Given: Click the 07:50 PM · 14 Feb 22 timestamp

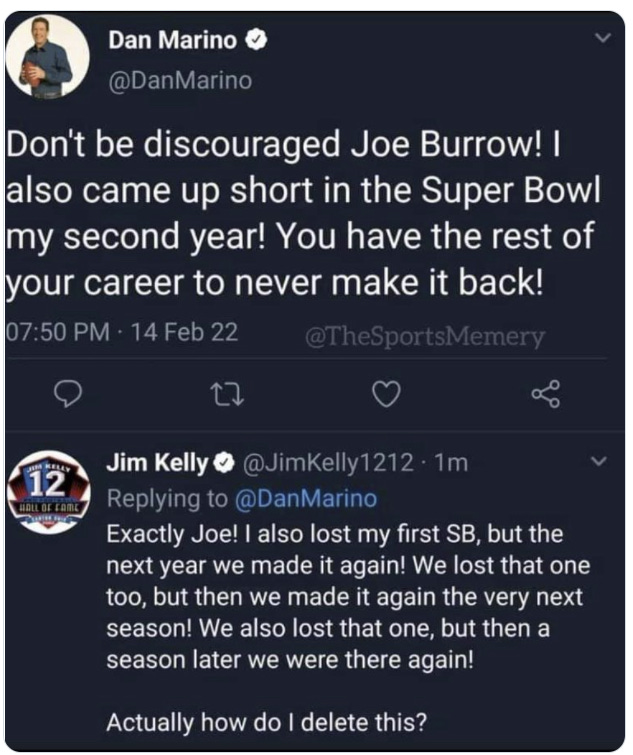Looking at the screenshot, I should 122,332.
